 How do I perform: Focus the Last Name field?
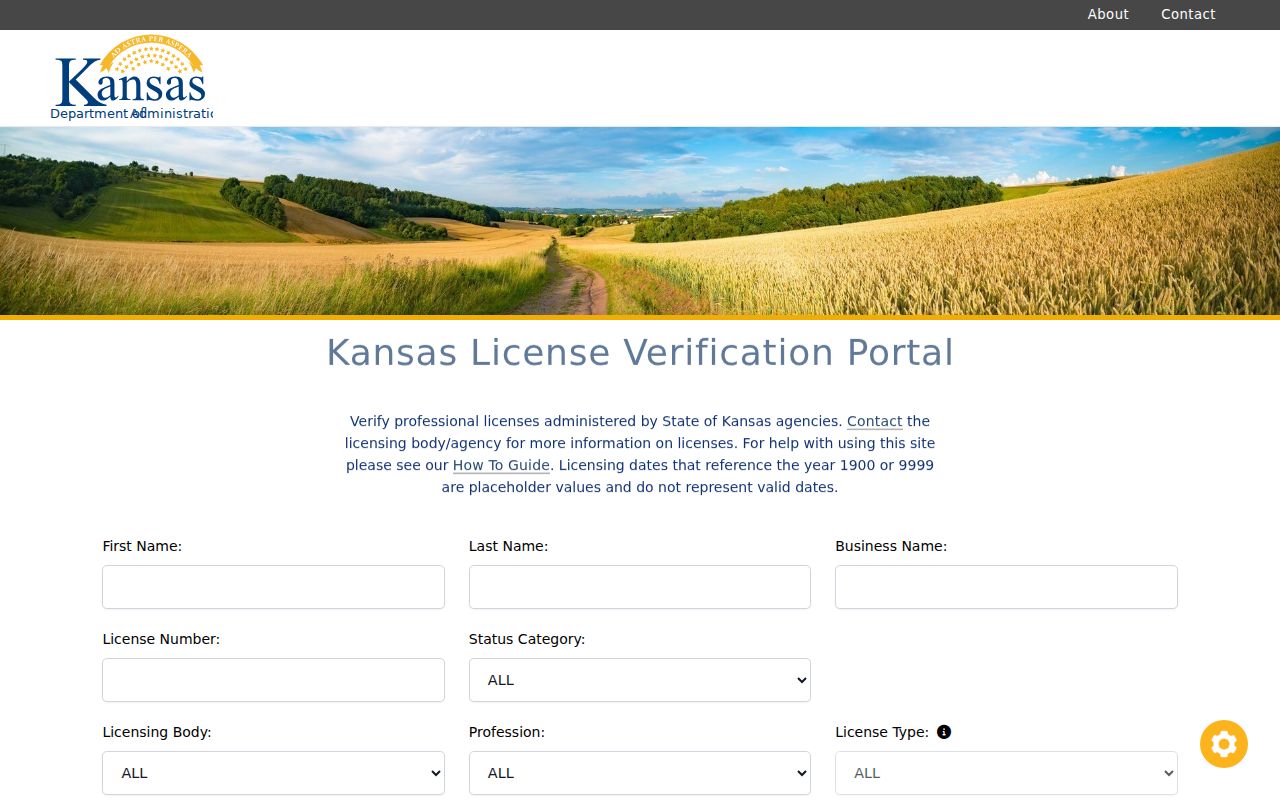pyautogui.click(x=640, y=587)
